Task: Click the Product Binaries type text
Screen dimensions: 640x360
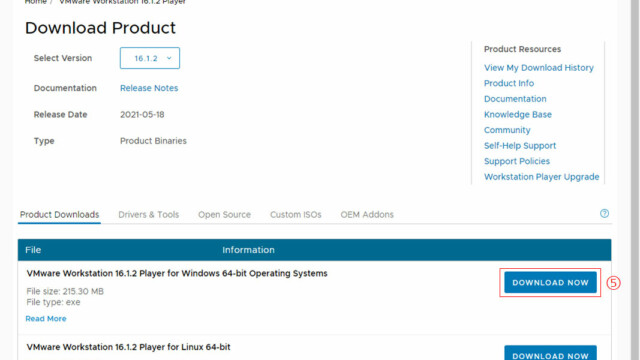Action: point(153,141)
